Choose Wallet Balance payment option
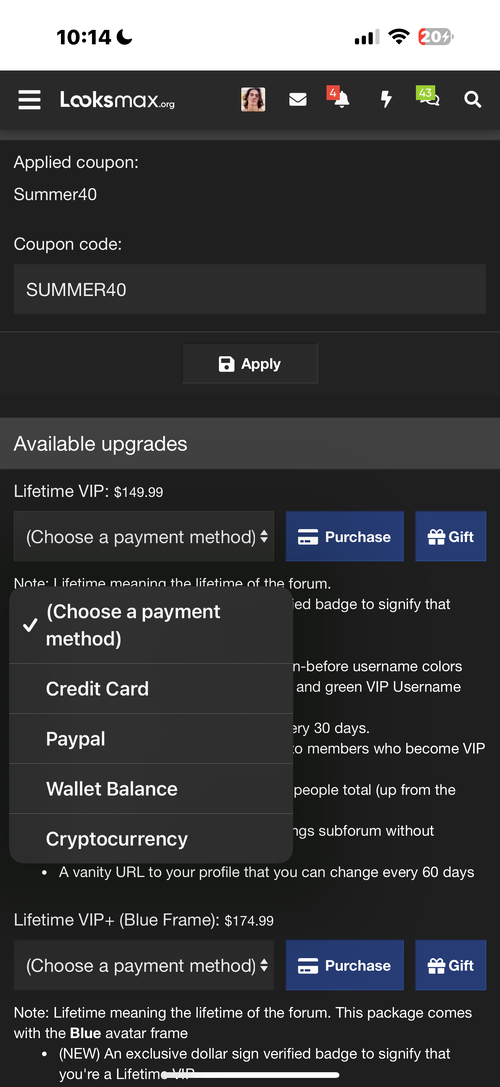500x1087 pixels. [x=151, y=788]
